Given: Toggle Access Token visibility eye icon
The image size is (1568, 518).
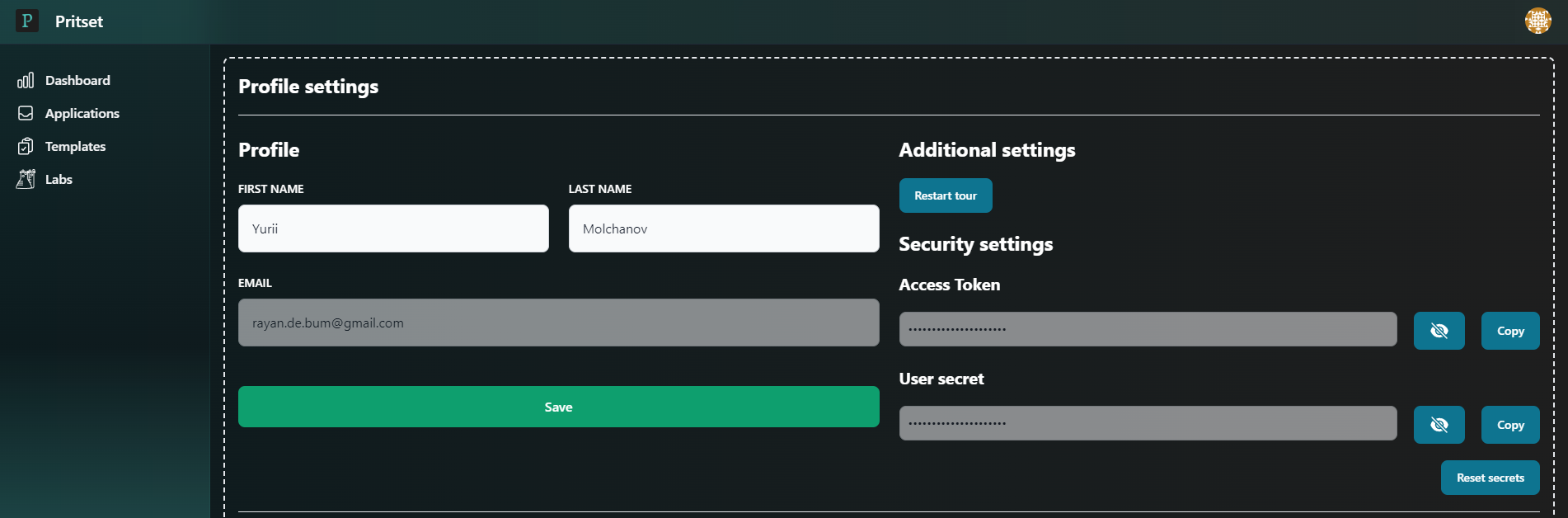Looking at the screenshot, I should 1439,331.
